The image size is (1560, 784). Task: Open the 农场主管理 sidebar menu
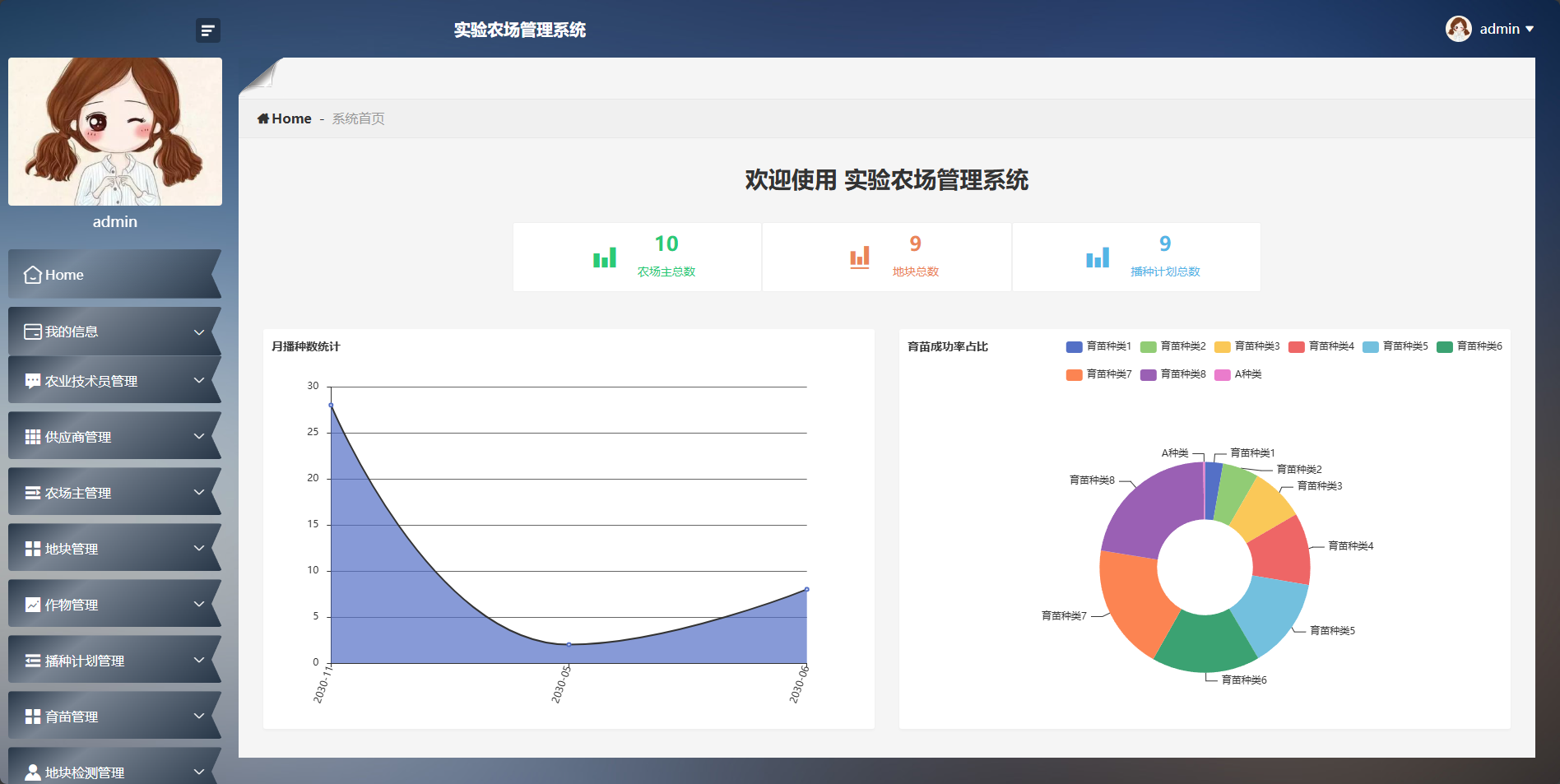(x=115, y=491)
